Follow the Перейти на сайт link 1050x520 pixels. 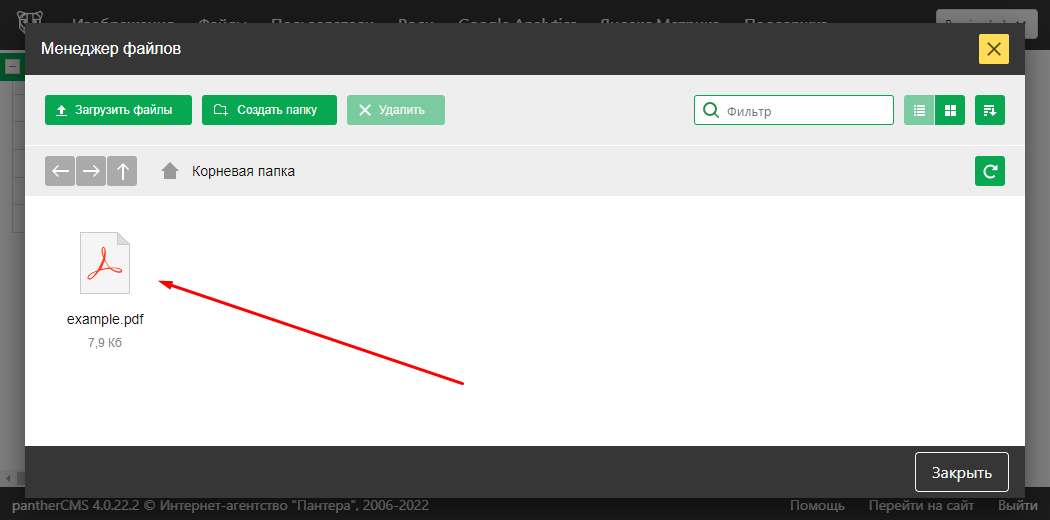(921, 506)
